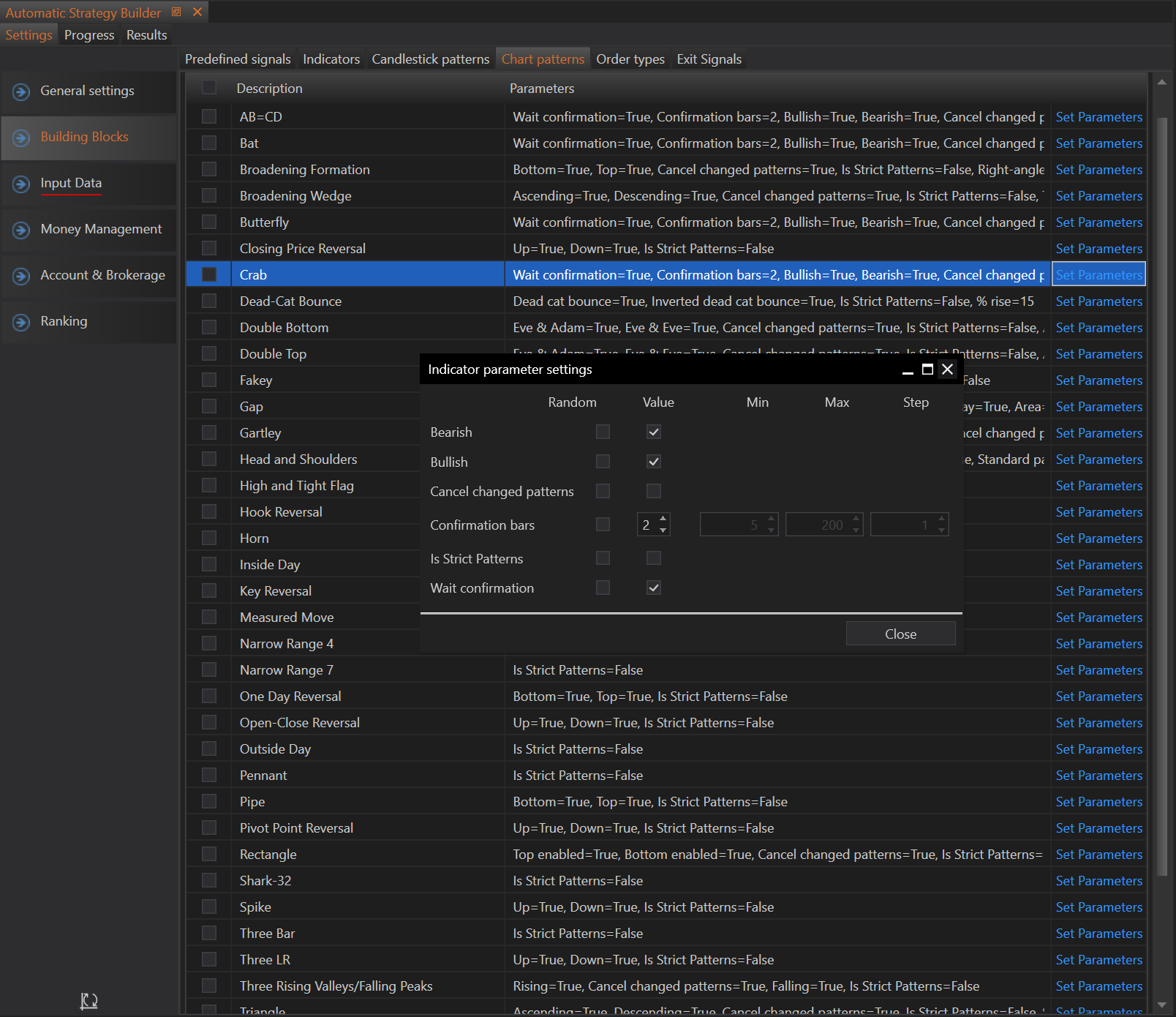The width and height of the screenshot is (1176, 1017).
Task: Click the Confirmation bars value field
Action: (647, 525)
